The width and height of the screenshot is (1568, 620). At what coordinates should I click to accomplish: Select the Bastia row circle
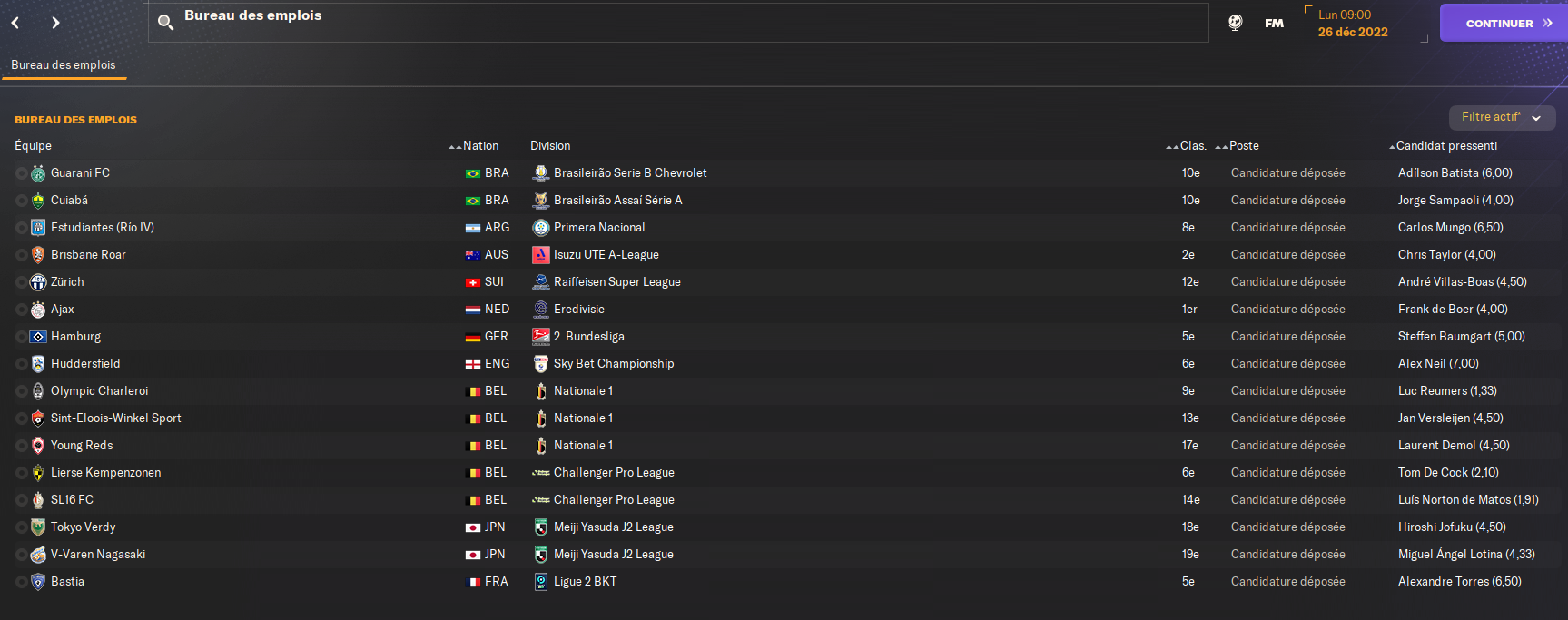(x=21, y=582)
